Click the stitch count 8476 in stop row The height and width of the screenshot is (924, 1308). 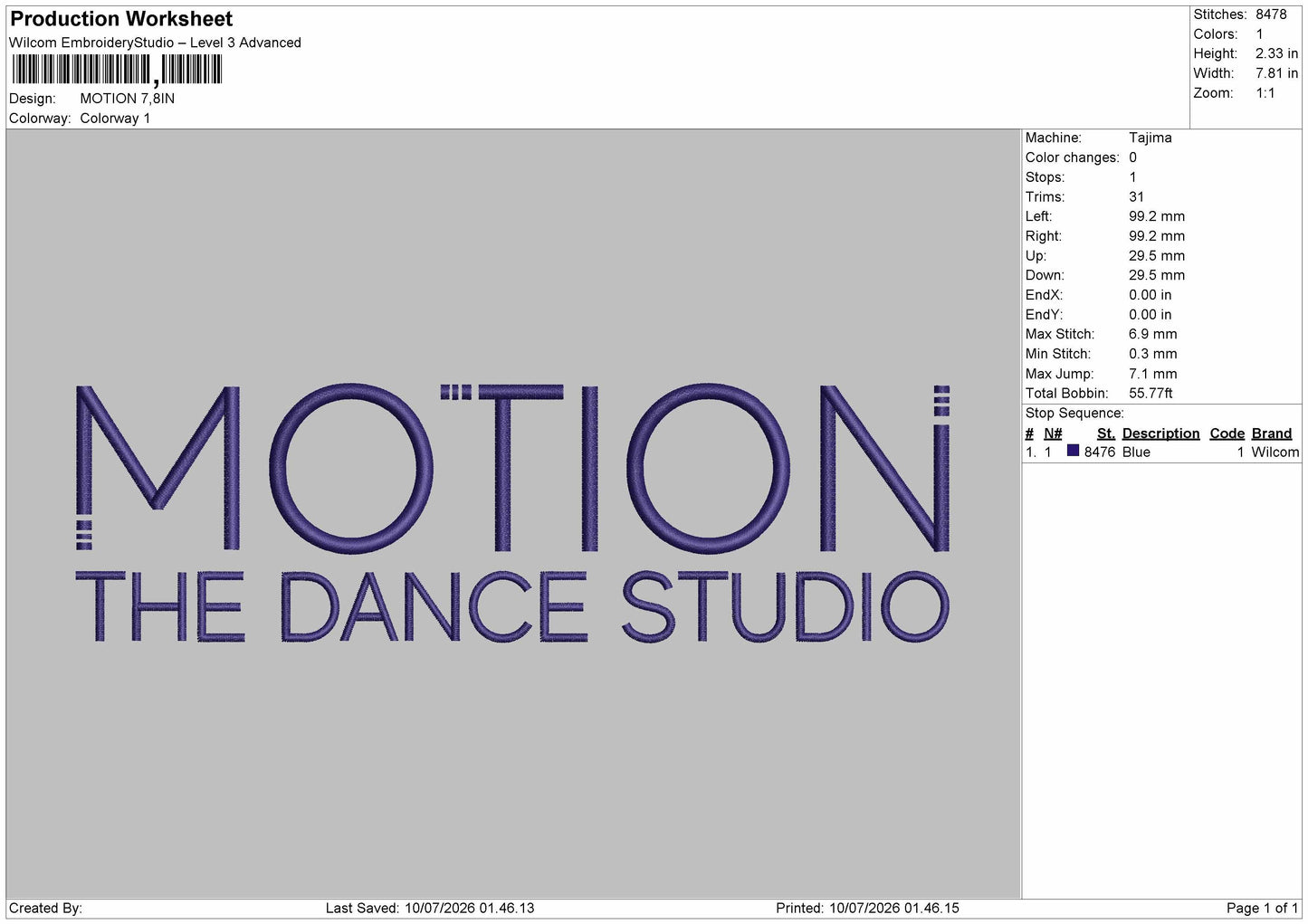pyautogui.click(x=1100, y=452)
